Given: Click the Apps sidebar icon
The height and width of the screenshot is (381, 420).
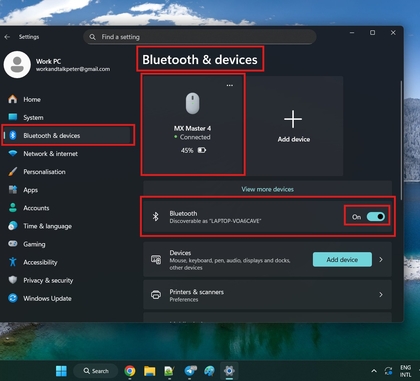Looking at the screenshot, I should pos(13,190).
